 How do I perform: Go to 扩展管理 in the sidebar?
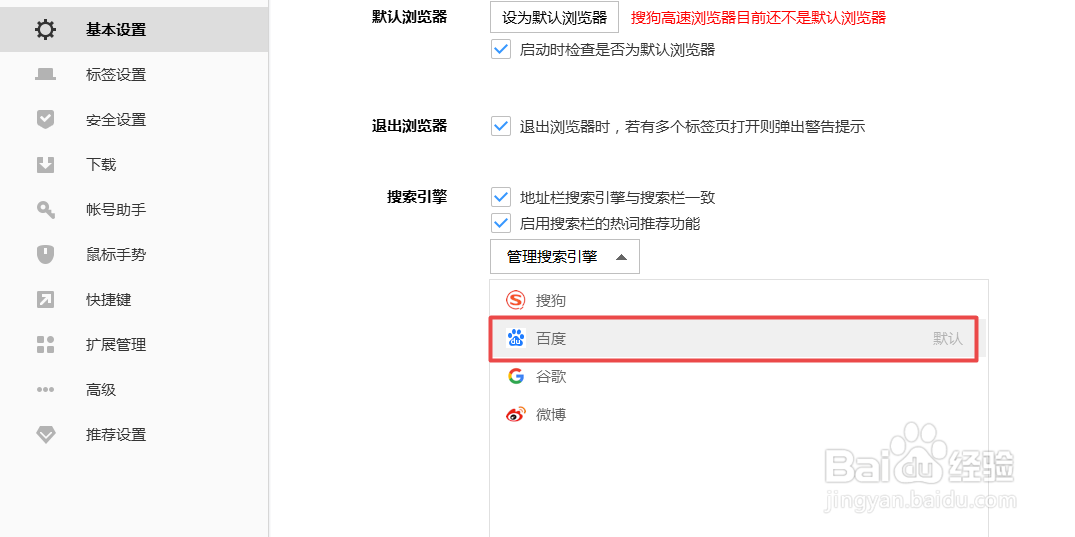point(134,344)
